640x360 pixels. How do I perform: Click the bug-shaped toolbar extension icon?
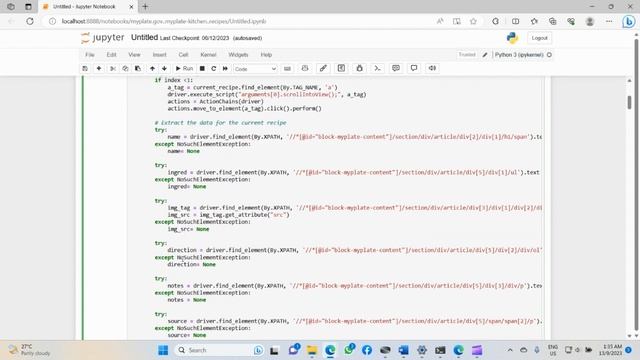click(360, 69)
